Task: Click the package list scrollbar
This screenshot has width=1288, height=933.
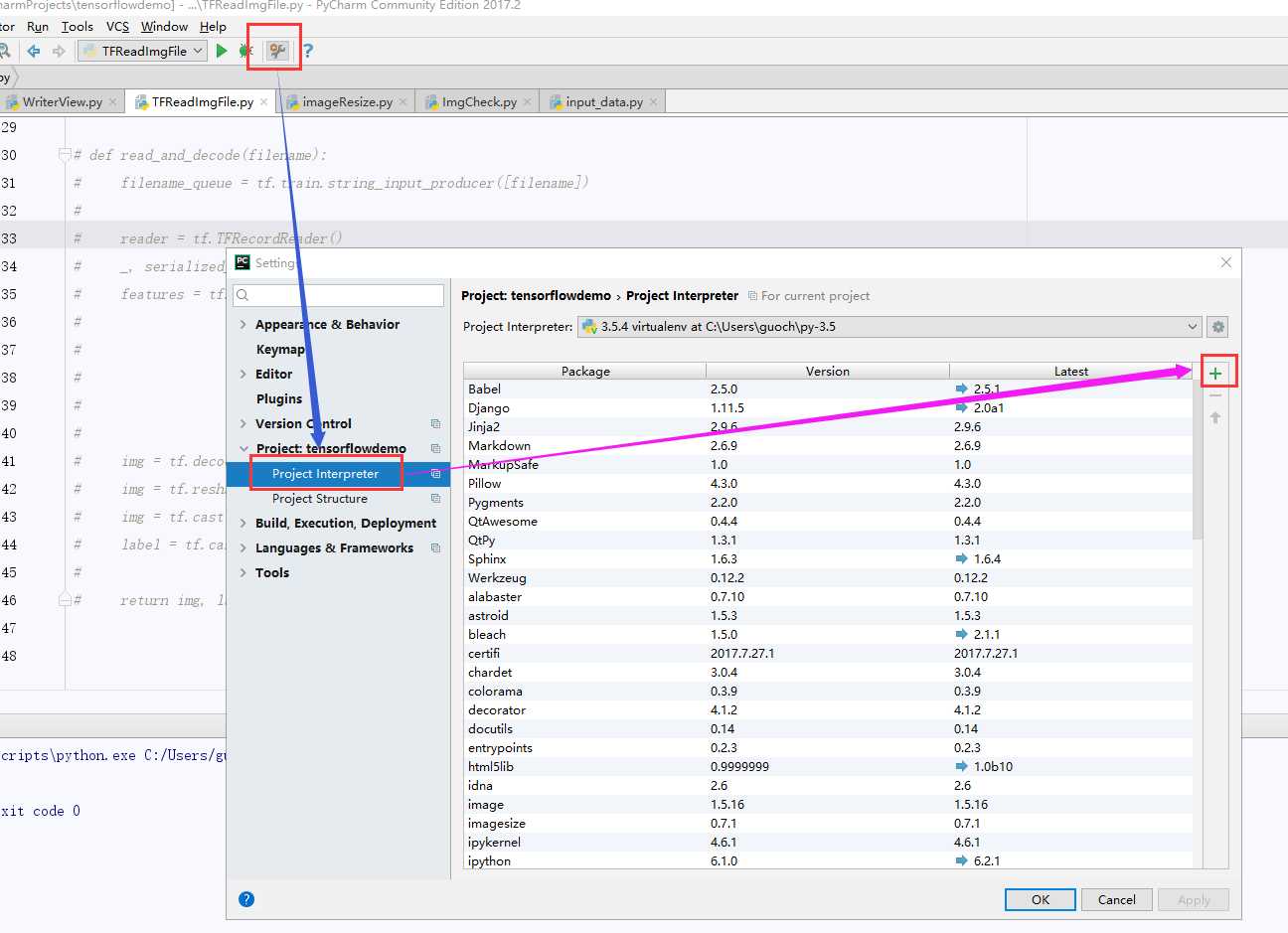Action: pyautogui.click(x=1198, y=459)
